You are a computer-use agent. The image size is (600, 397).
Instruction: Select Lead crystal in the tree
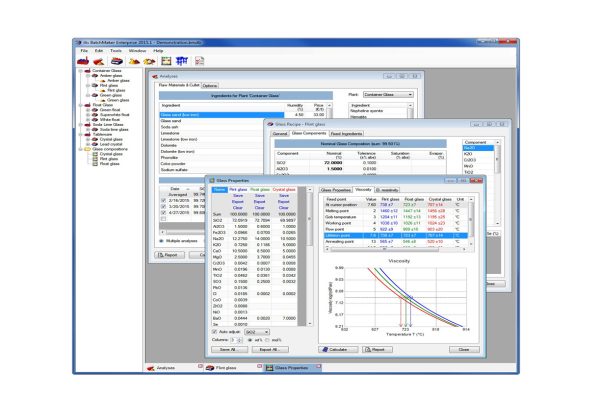pos(111,144)
